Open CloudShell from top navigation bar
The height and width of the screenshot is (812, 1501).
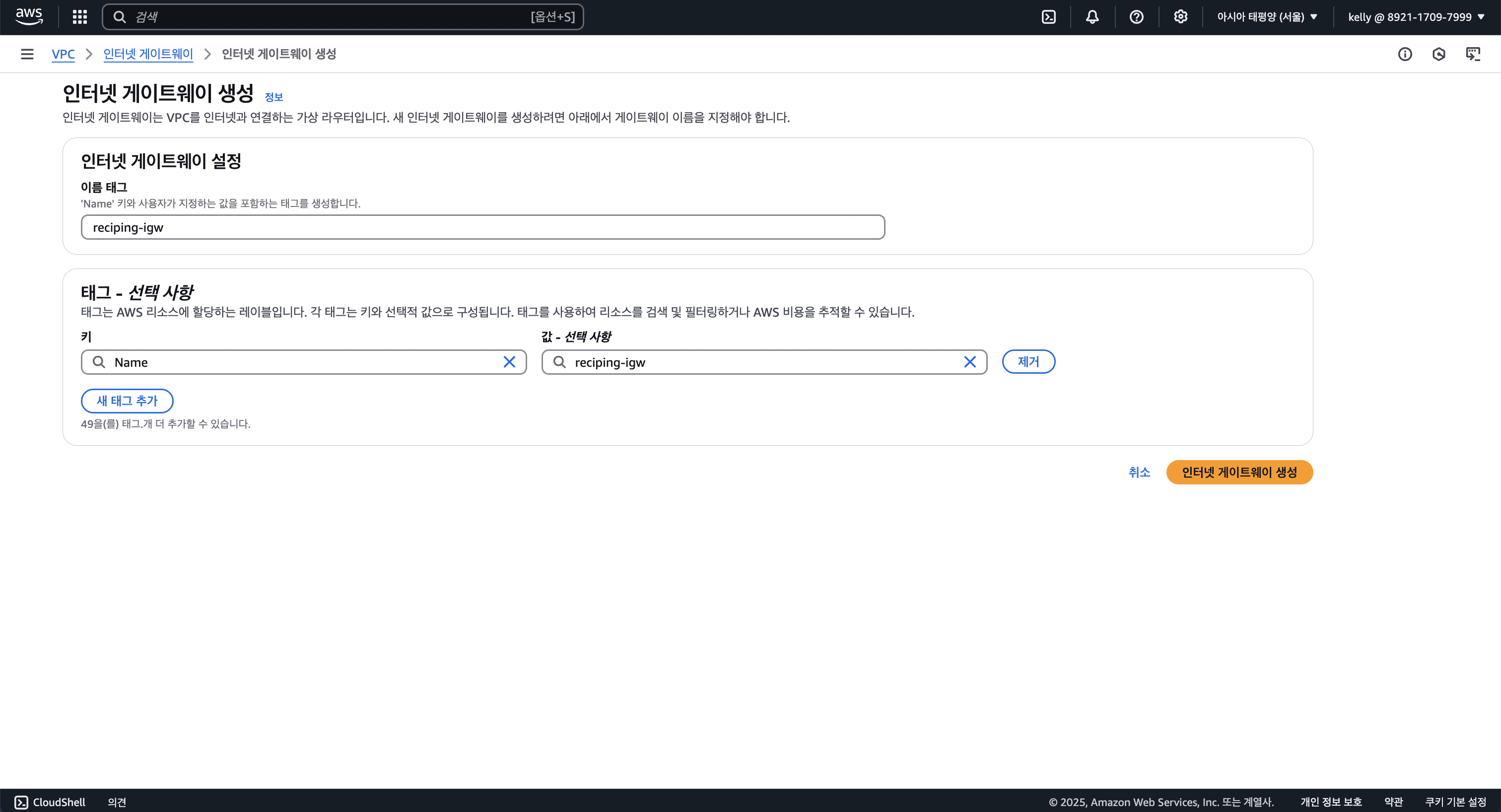[1048, 17]
